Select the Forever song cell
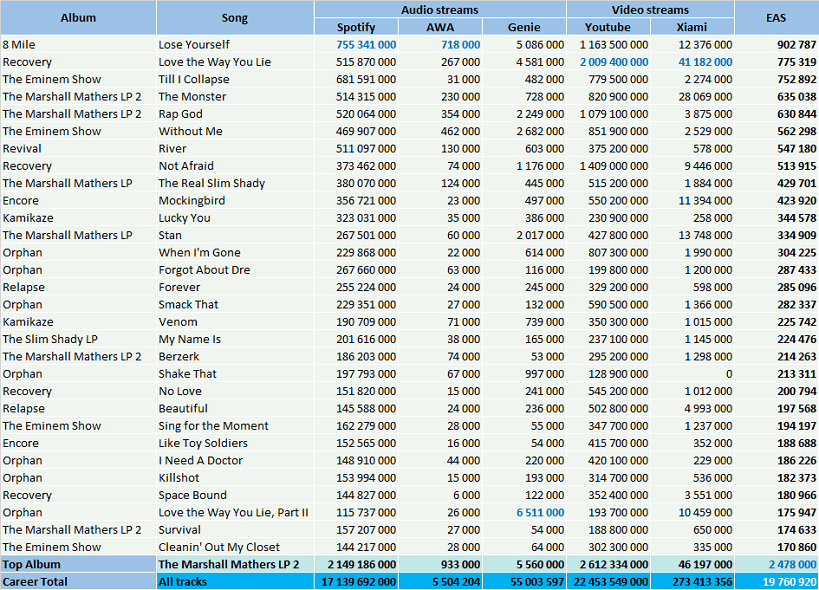The width and height of the screenshot is (819, 590). [235, 287]
